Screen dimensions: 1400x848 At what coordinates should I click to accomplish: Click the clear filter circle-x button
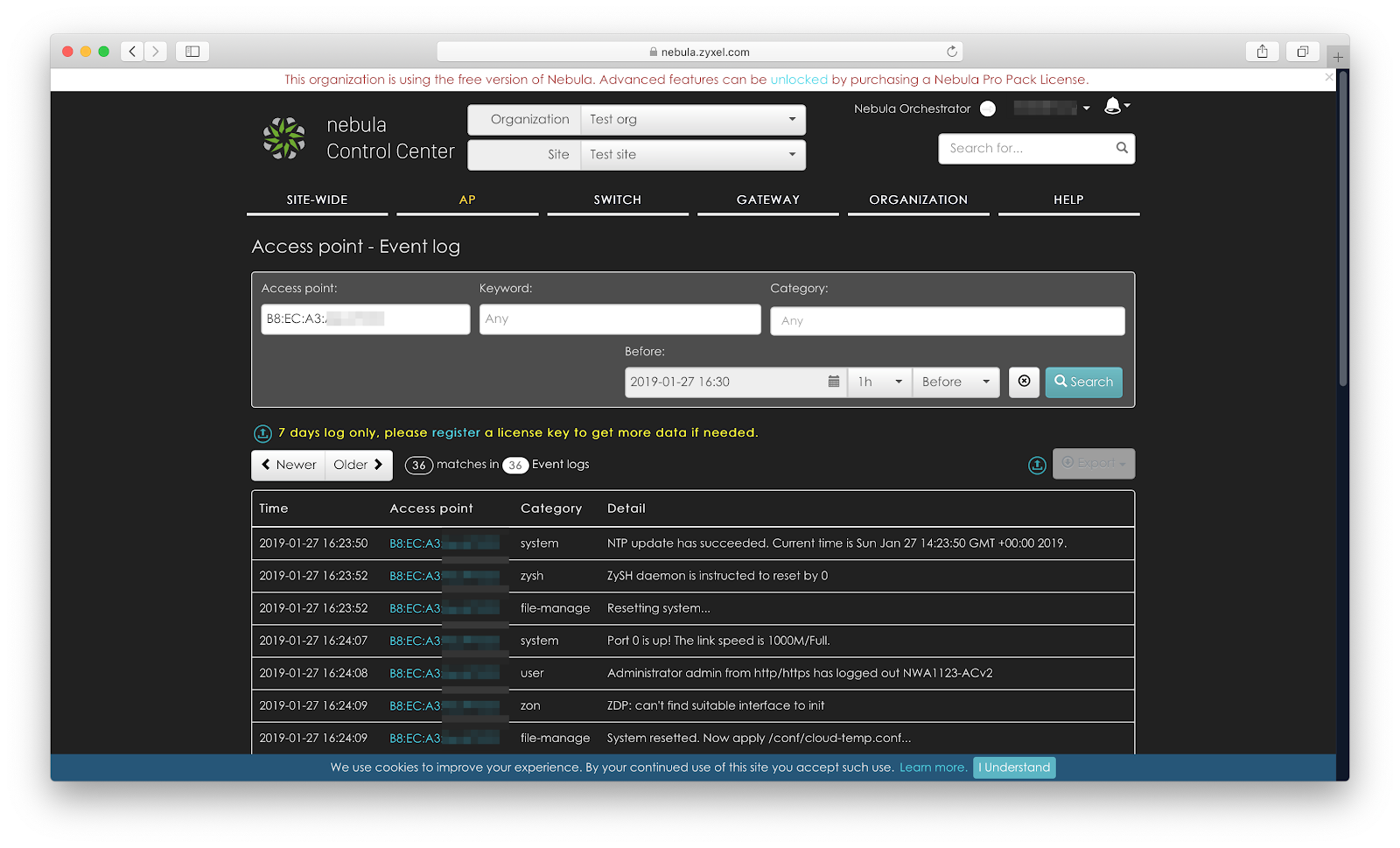click(1024, 382)
